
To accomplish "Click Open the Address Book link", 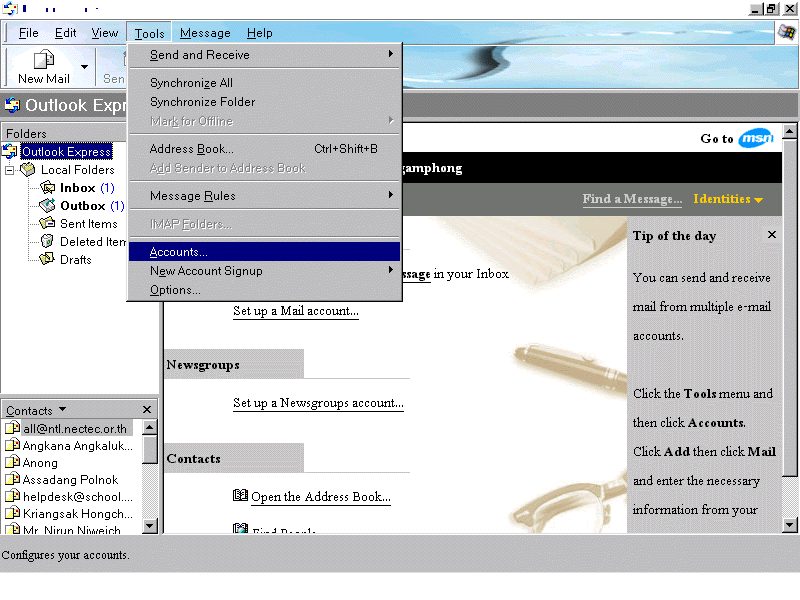I will pyautogui.click(x=321, y=497).
